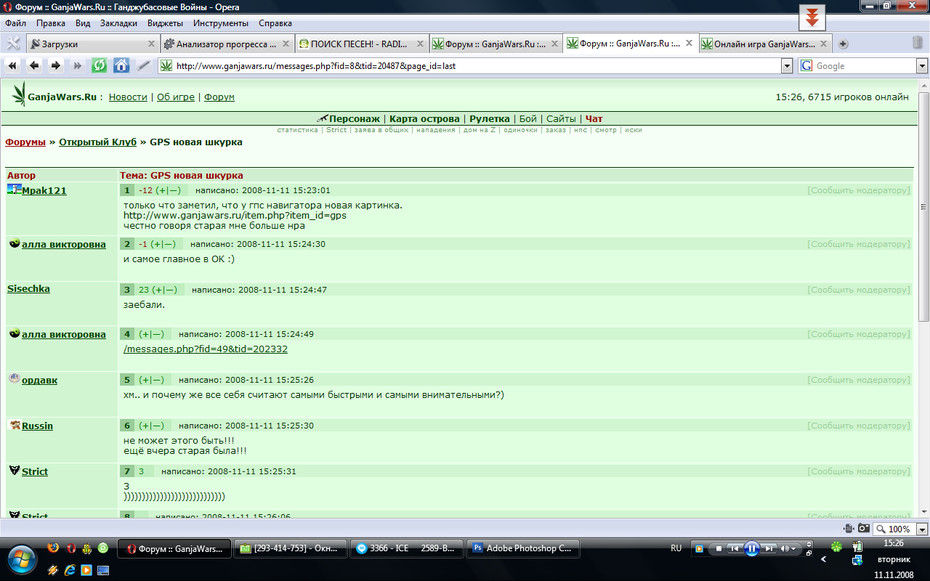
Task: Click the GanjaWars leaf logo
Action: click(19, 94)
